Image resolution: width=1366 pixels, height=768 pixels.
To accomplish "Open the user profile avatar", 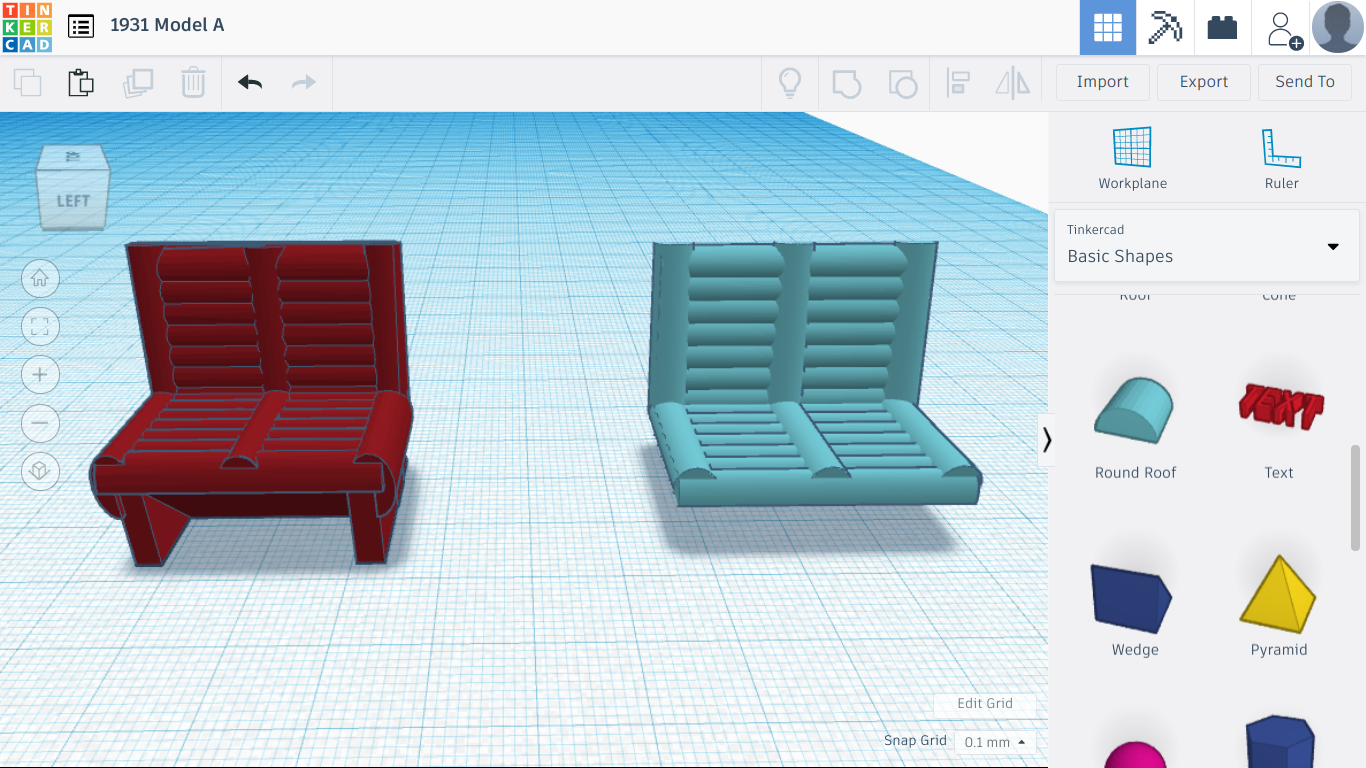I will [x=1337, y=27].
